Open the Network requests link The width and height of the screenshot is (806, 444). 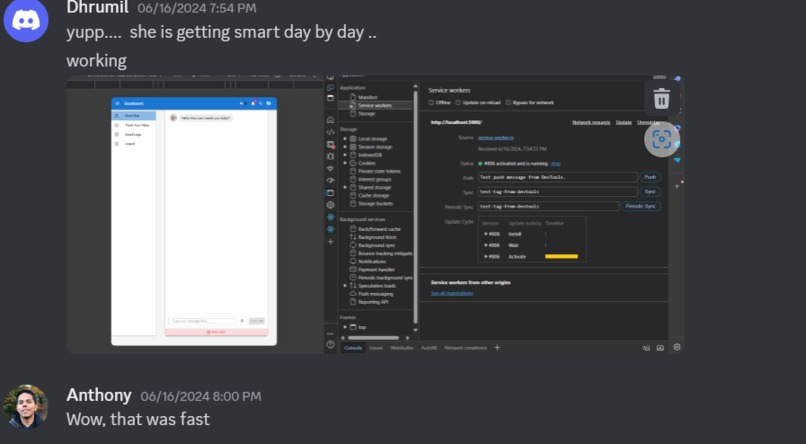click(x=591, y=122)
